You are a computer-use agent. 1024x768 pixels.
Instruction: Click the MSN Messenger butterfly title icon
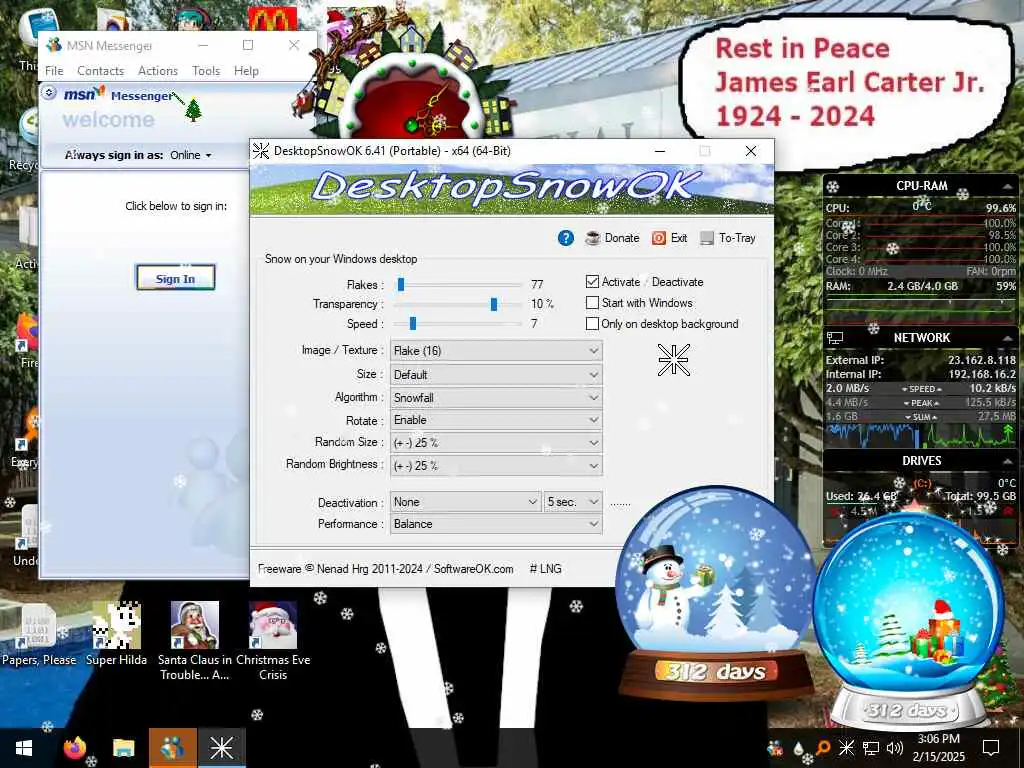54,45
